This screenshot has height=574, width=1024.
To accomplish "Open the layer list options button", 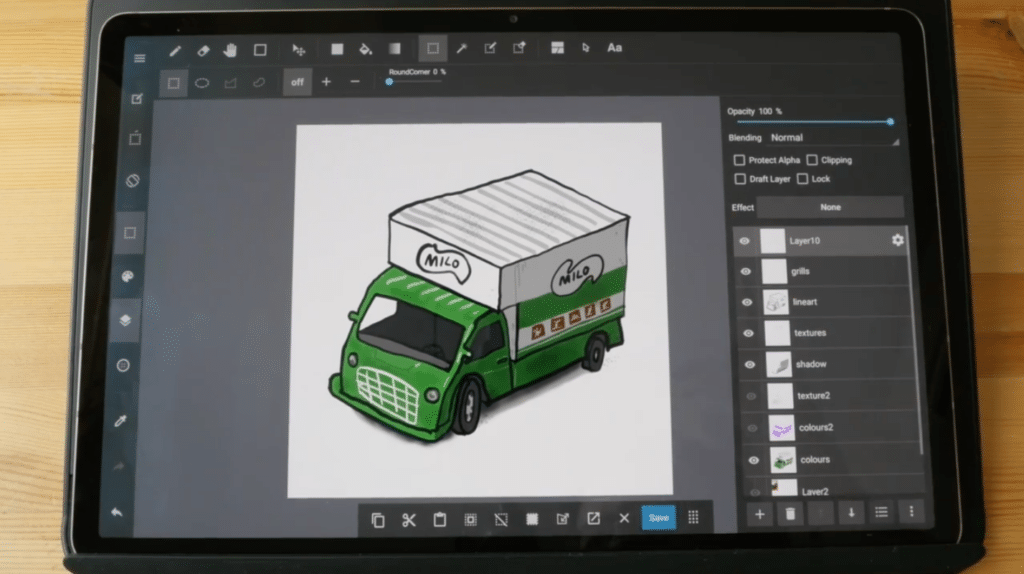I will coord(882,513).
